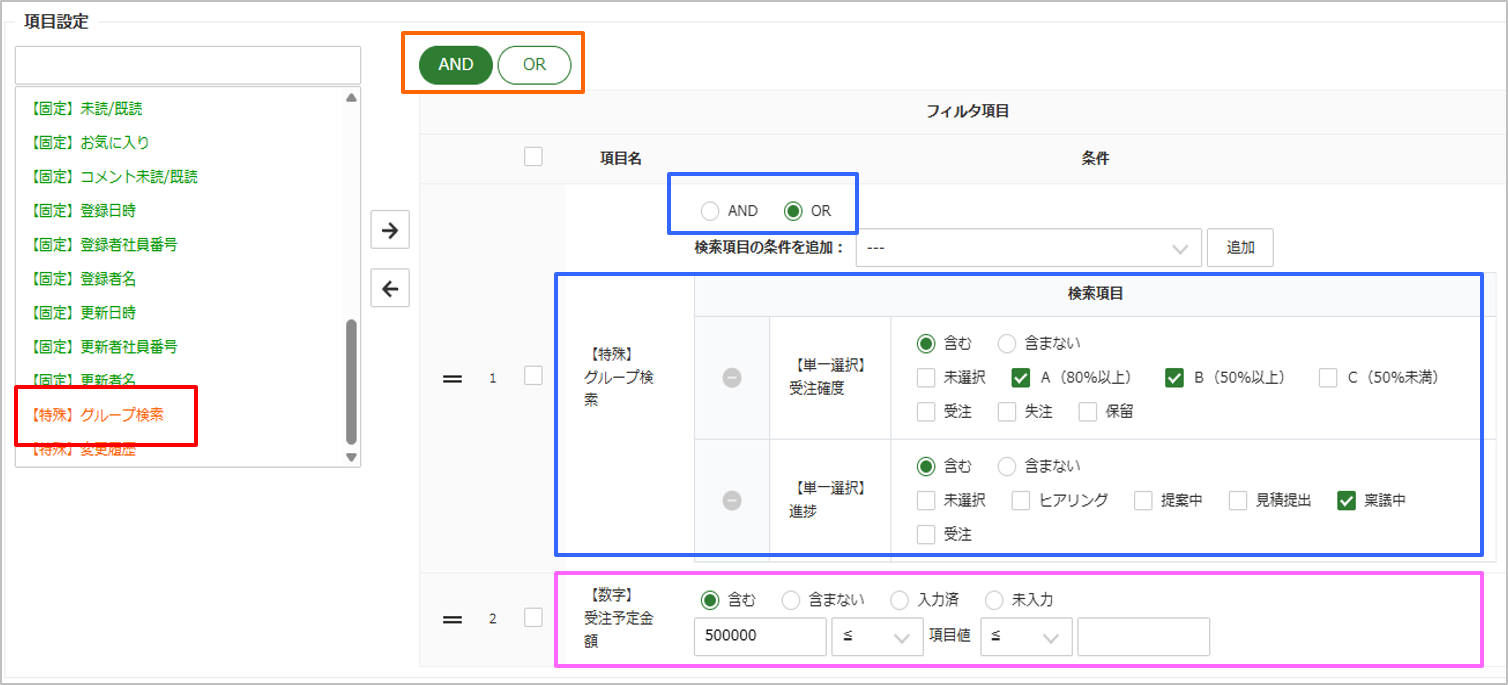Click the minus icon for 進捗 row

[x=732, y=500]
